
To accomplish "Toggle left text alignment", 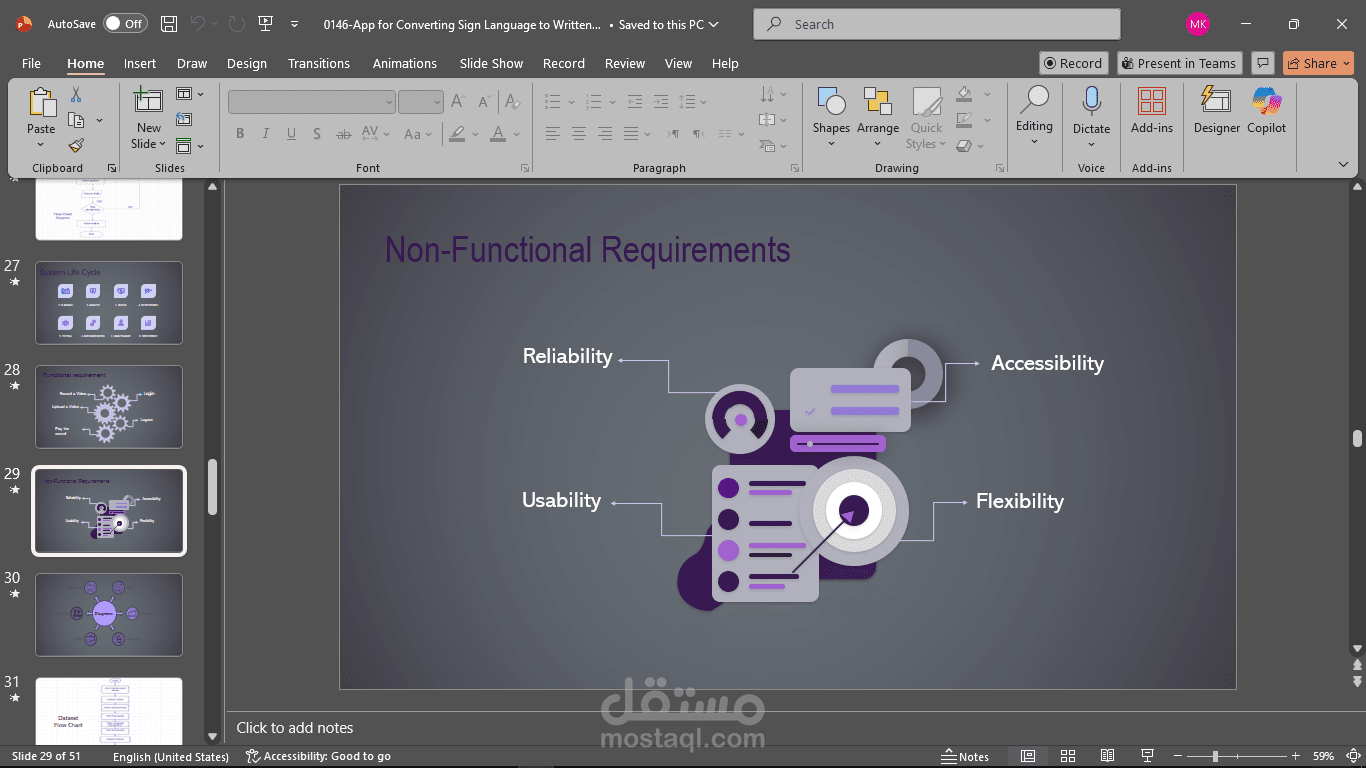I will [x=553, y=133].
